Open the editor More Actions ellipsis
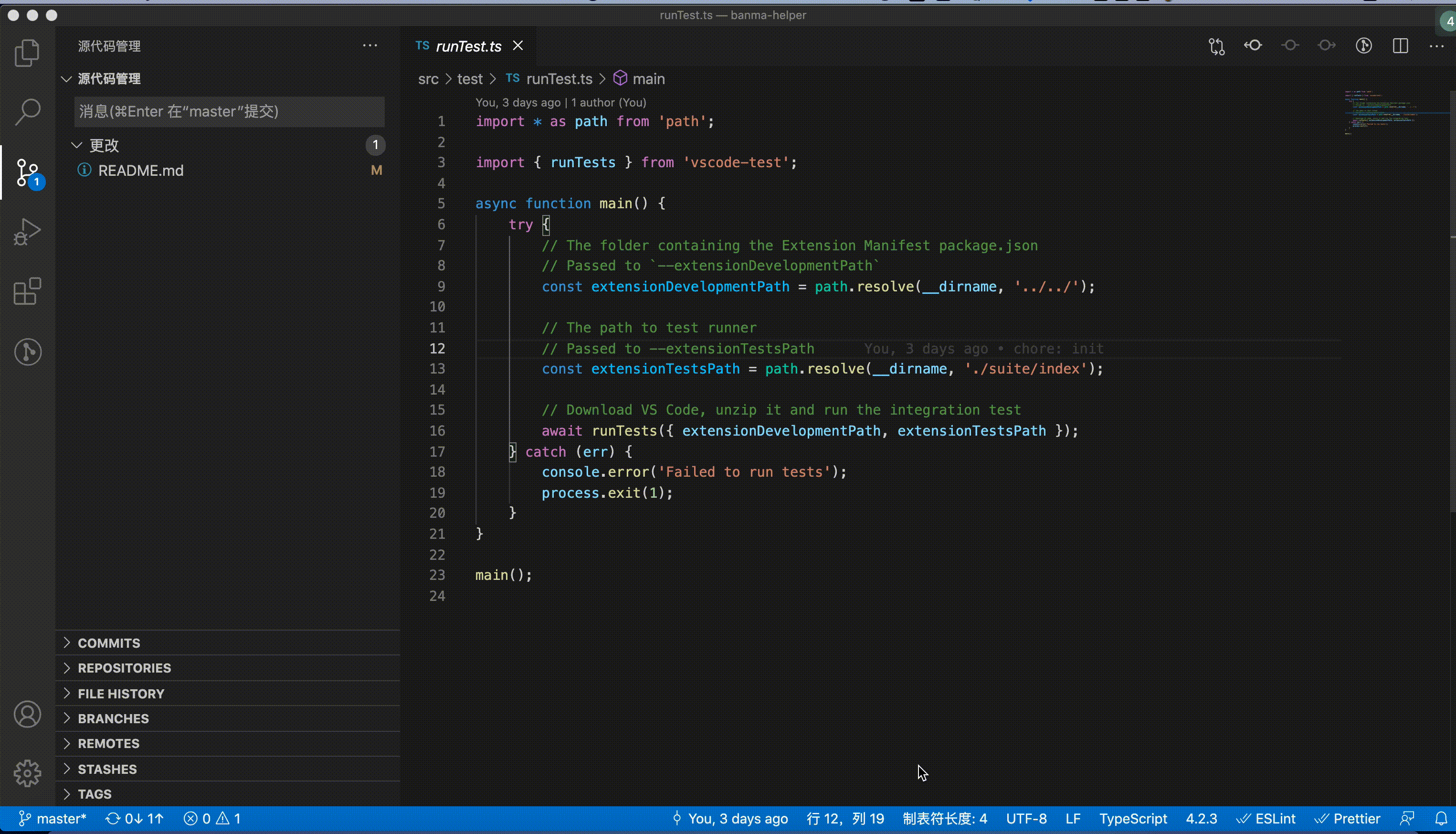 (1436, 46)
